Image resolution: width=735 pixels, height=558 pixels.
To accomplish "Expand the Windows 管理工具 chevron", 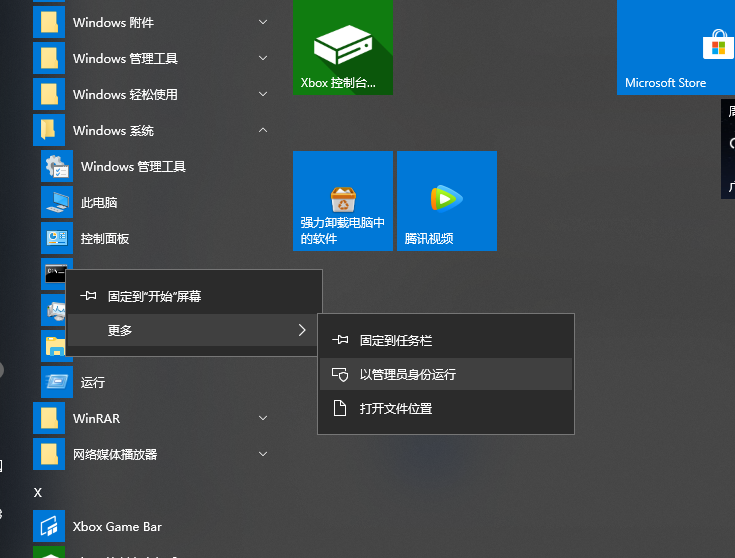I will coord(263,58).
